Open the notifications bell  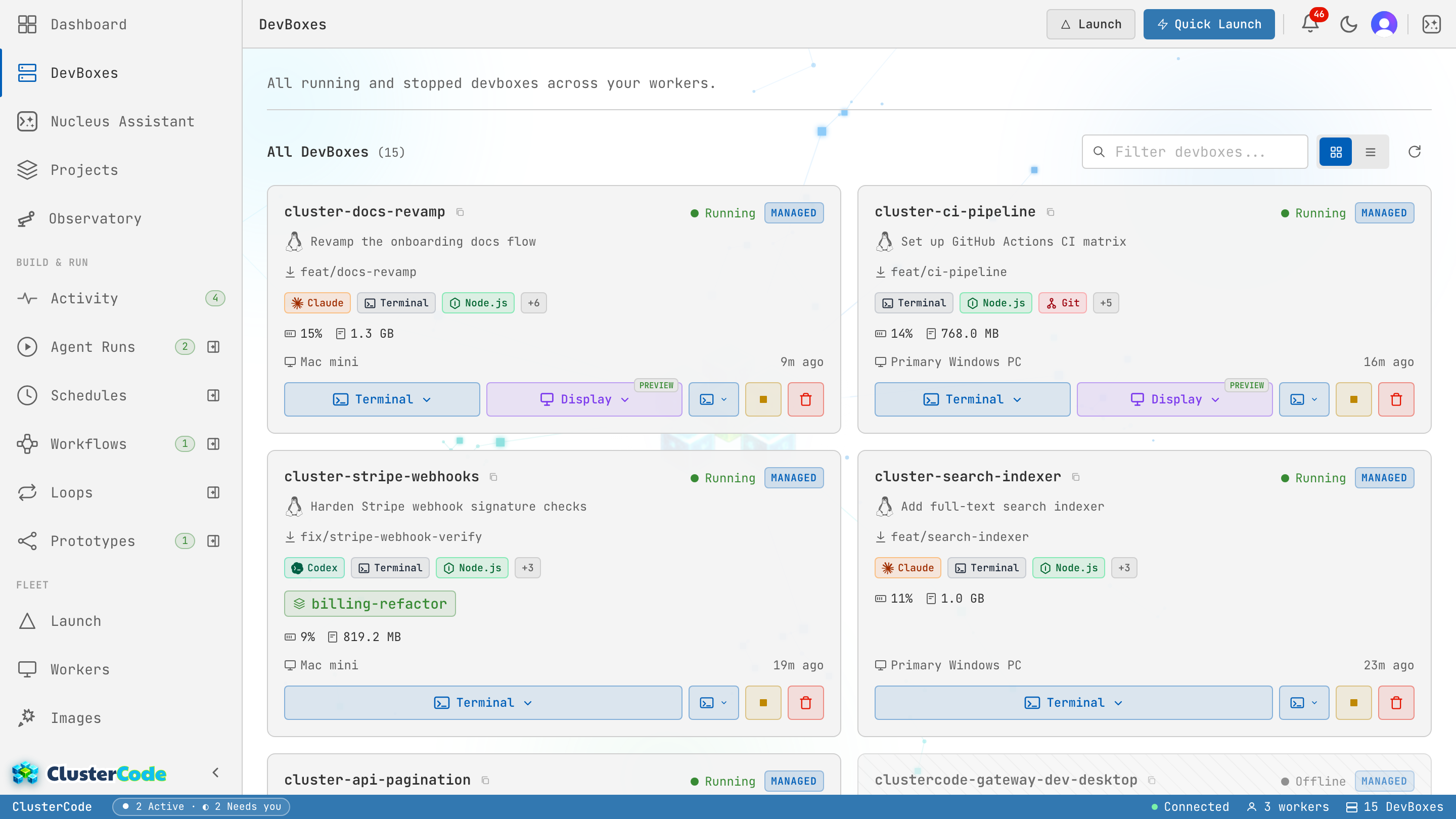[1310, 24]
